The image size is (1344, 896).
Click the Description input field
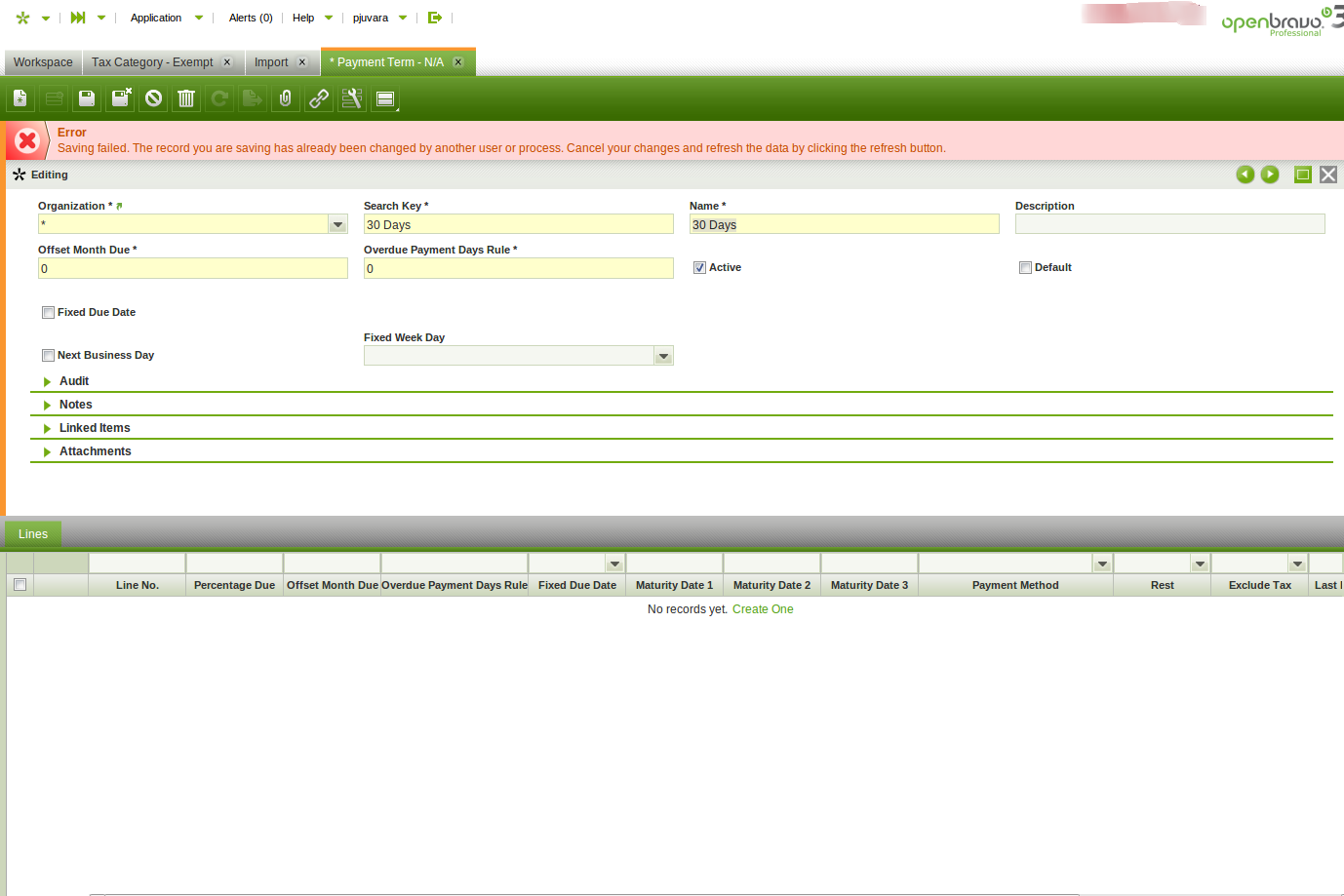[x=1169, y=224]
